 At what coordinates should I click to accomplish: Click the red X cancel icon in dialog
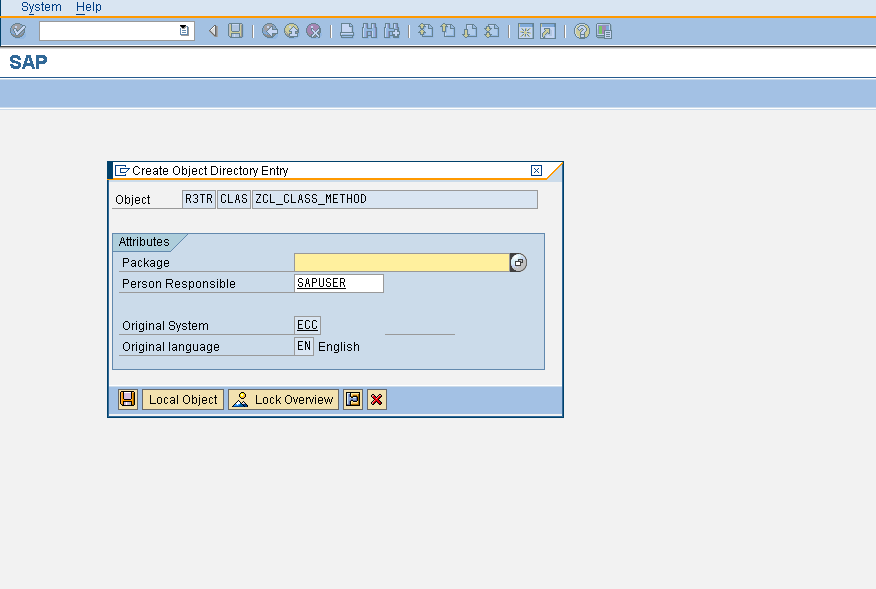376,399
